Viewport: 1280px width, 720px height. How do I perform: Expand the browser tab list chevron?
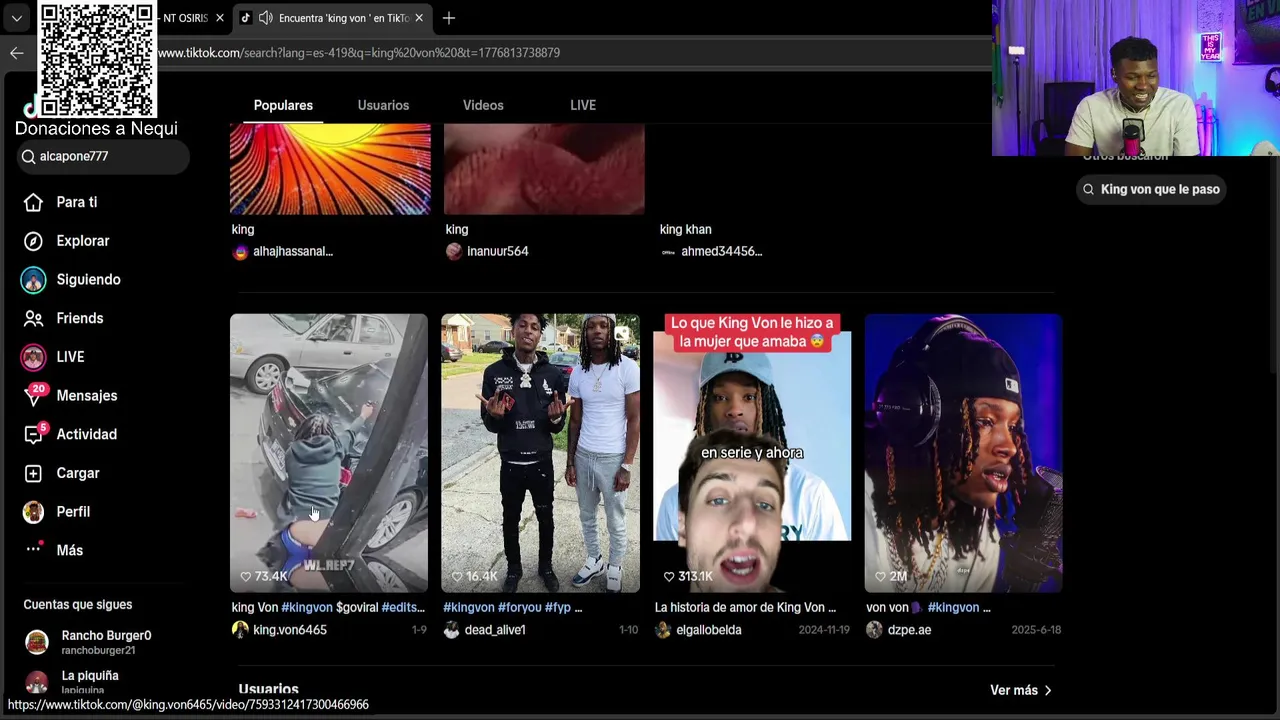pyautogui.click(x=17, y=18)
